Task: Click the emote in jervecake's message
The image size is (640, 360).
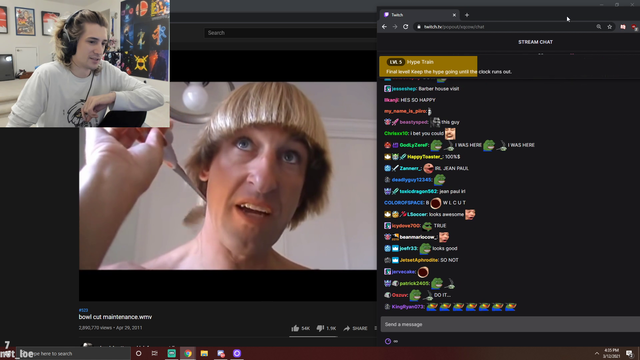Action: click(423, 271)
